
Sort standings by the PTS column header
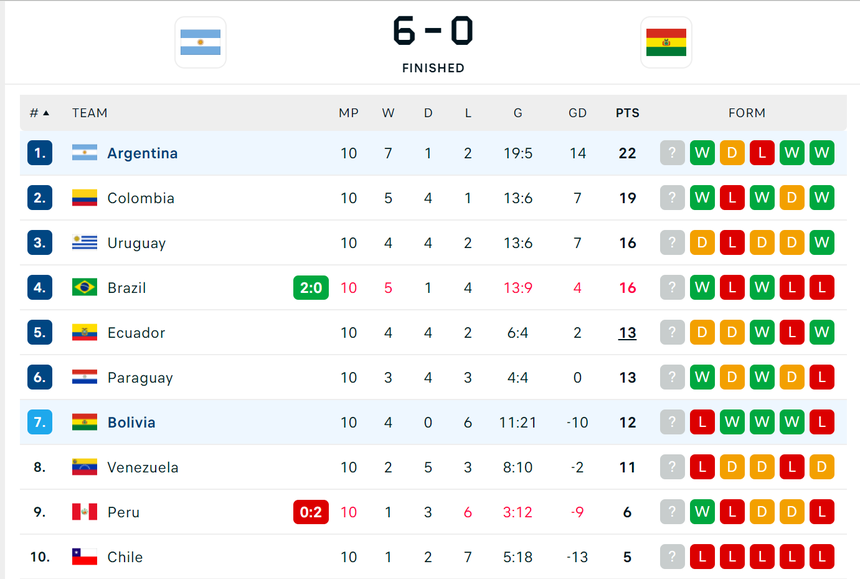pyautogui.click(x=627, y=113)
